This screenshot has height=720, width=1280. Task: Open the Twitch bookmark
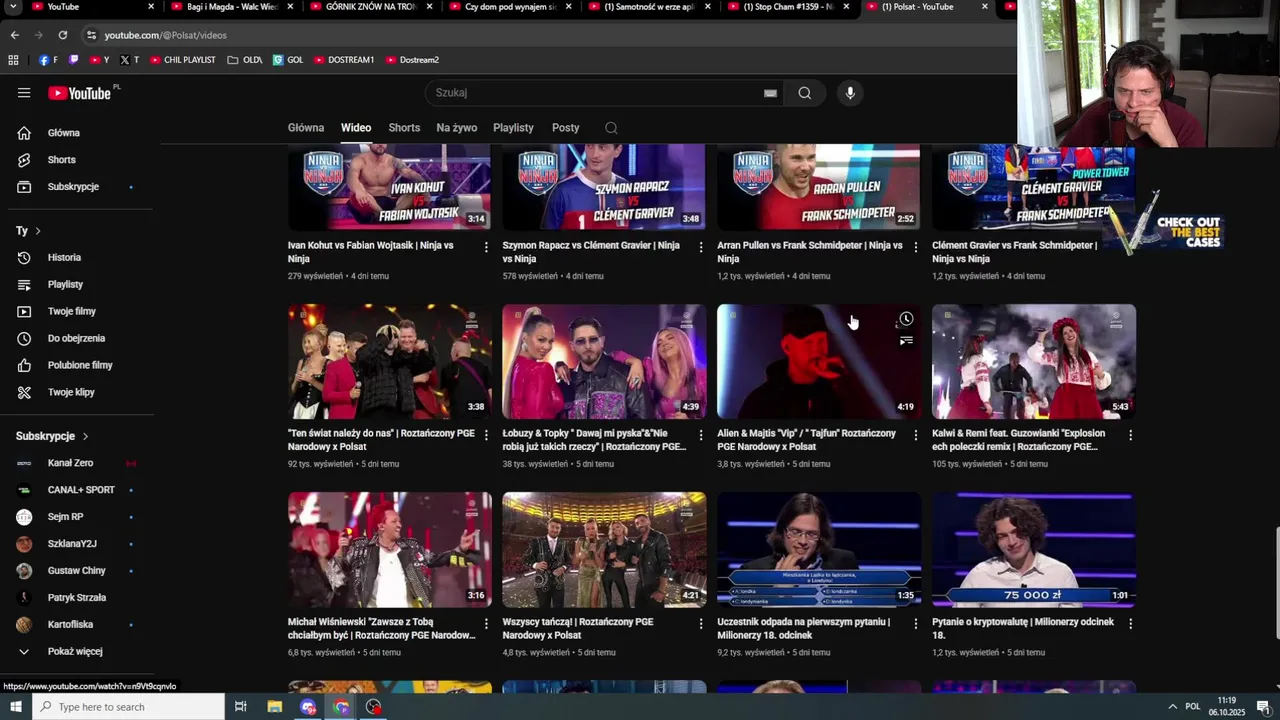coord(73,60)
